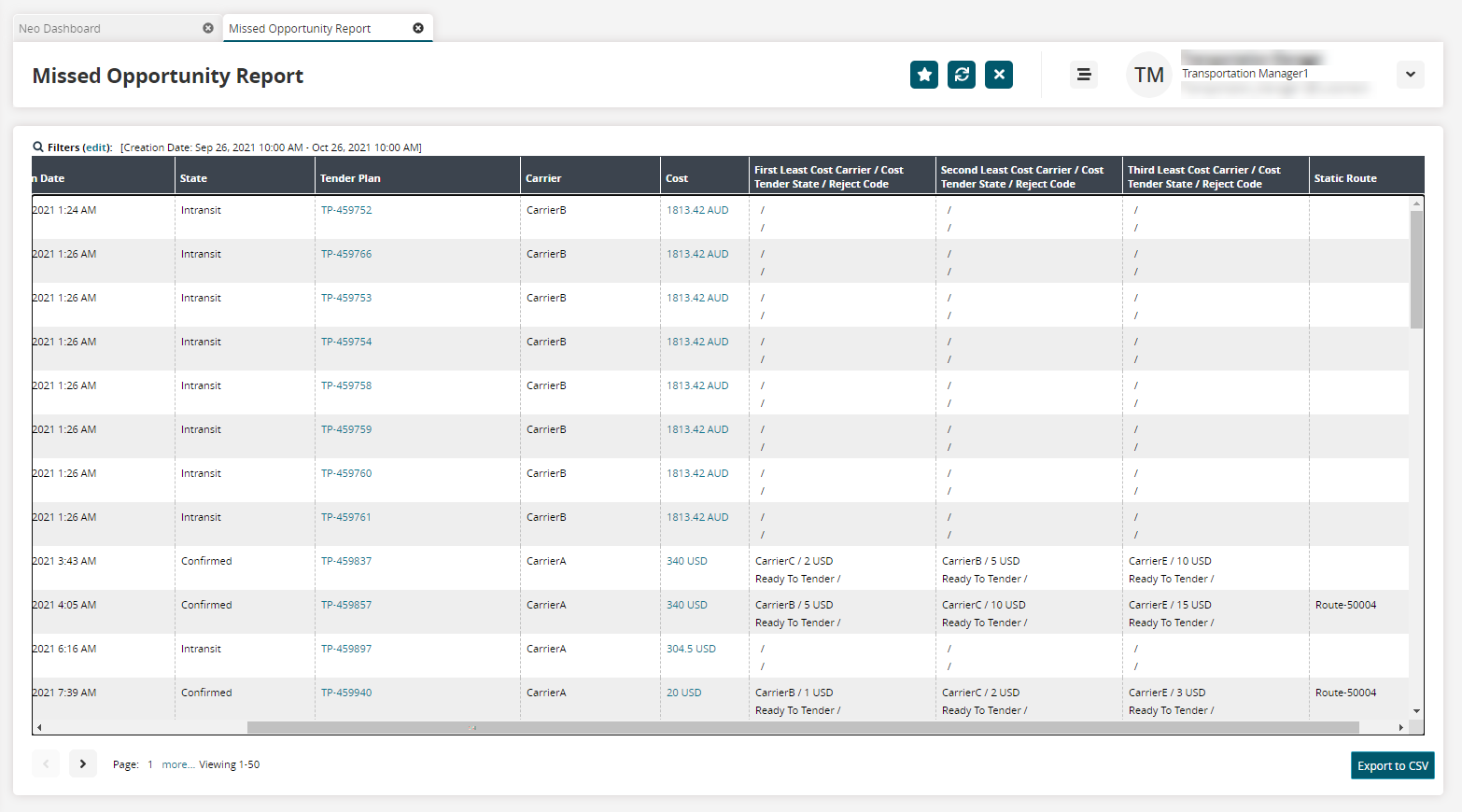Click the TM user avatar
Image resolution: width=1462 pixels, height=812 pixels.
pos(1148,75)
